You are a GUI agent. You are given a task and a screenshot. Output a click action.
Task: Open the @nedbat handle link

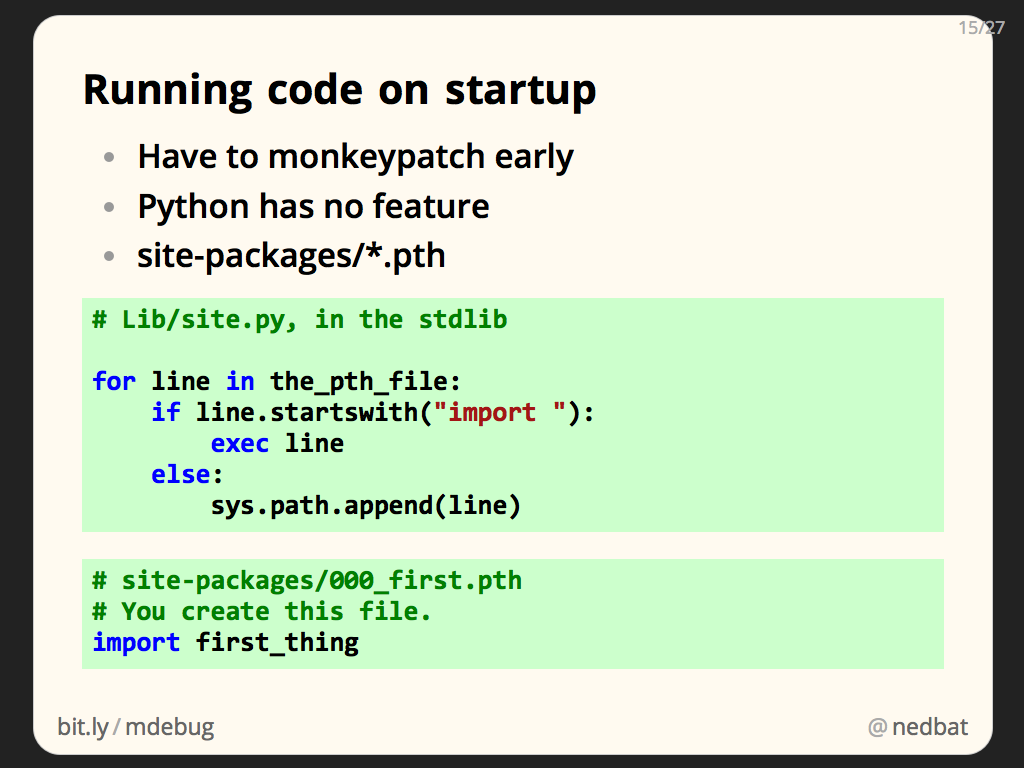(918, 727)
